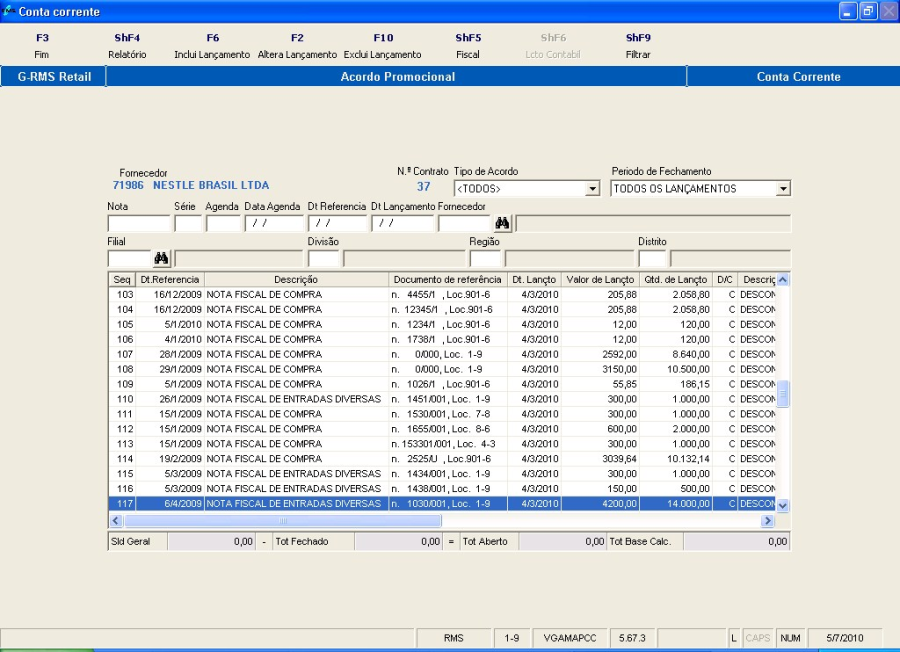Click the Divisão input field

pos(323,259)
